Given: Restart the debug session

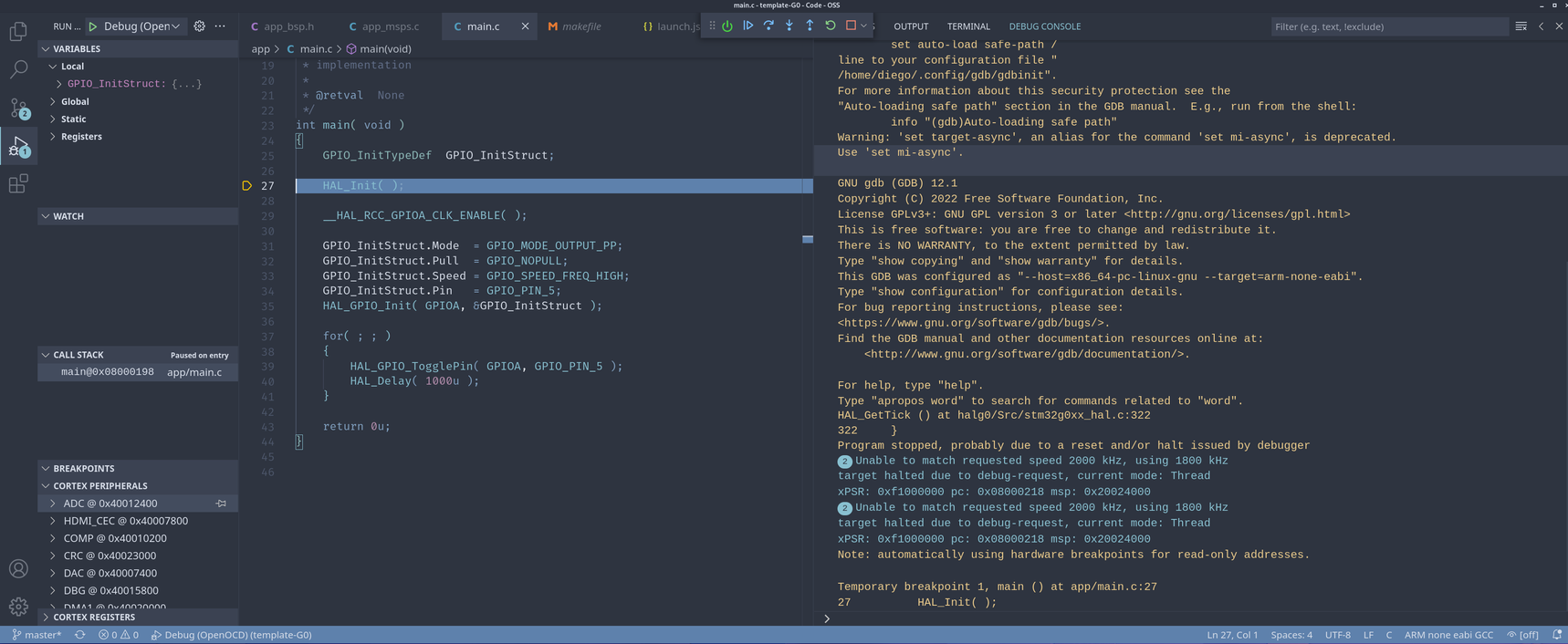Looking at the screenshot, I should 831,26.
